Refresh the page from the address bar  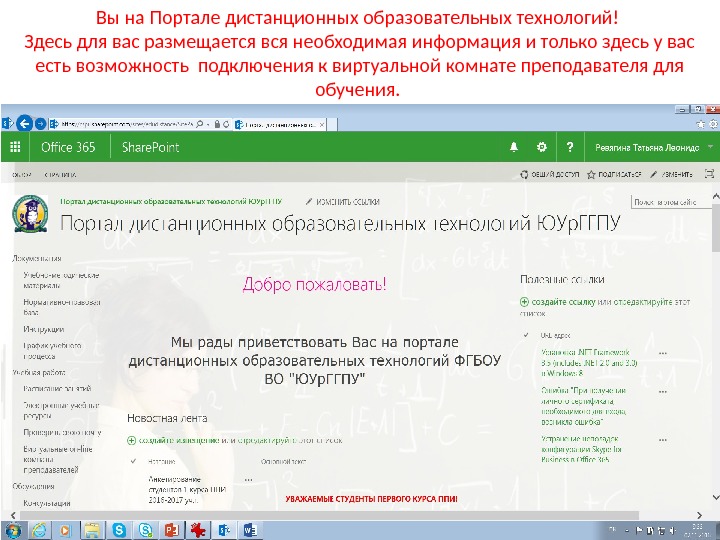tap(226, 124)
